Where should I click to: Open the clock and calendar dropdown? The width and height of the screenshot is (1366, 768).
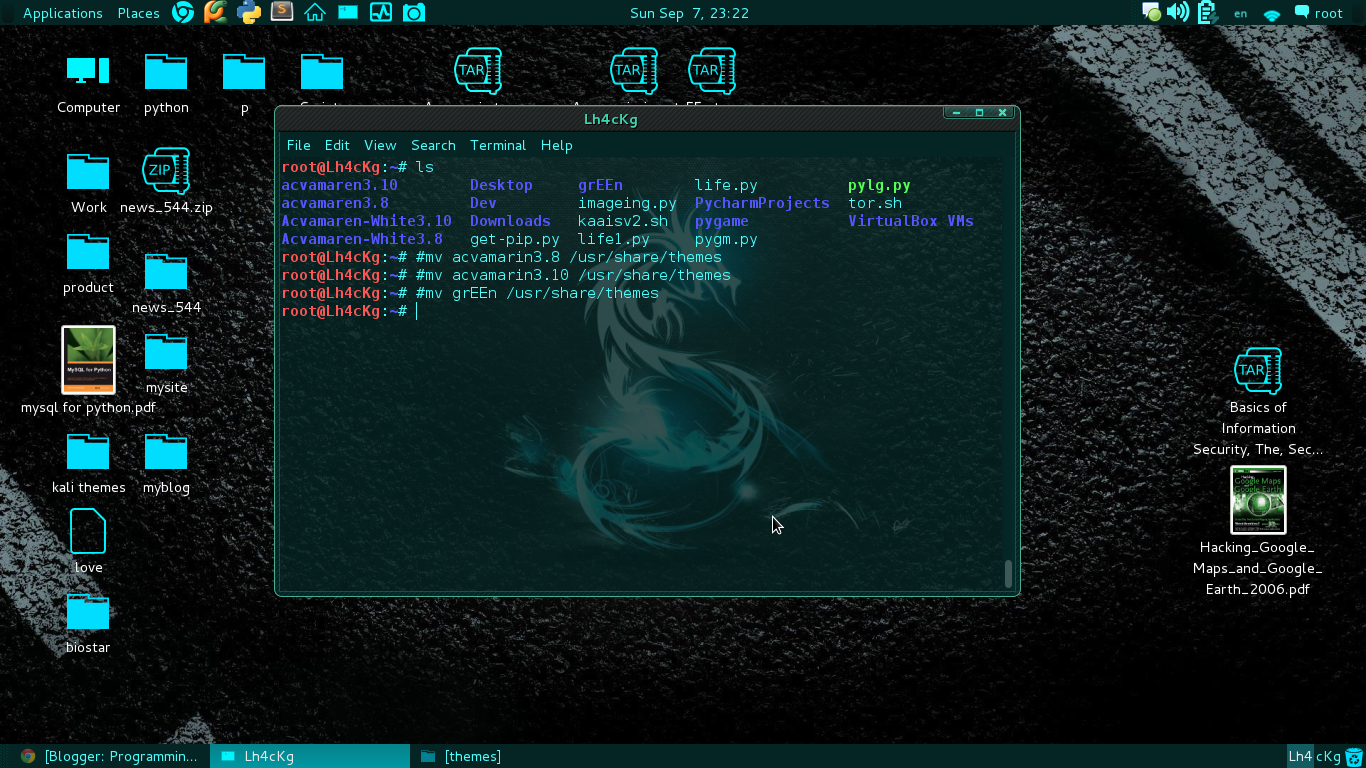click(689, 13)
